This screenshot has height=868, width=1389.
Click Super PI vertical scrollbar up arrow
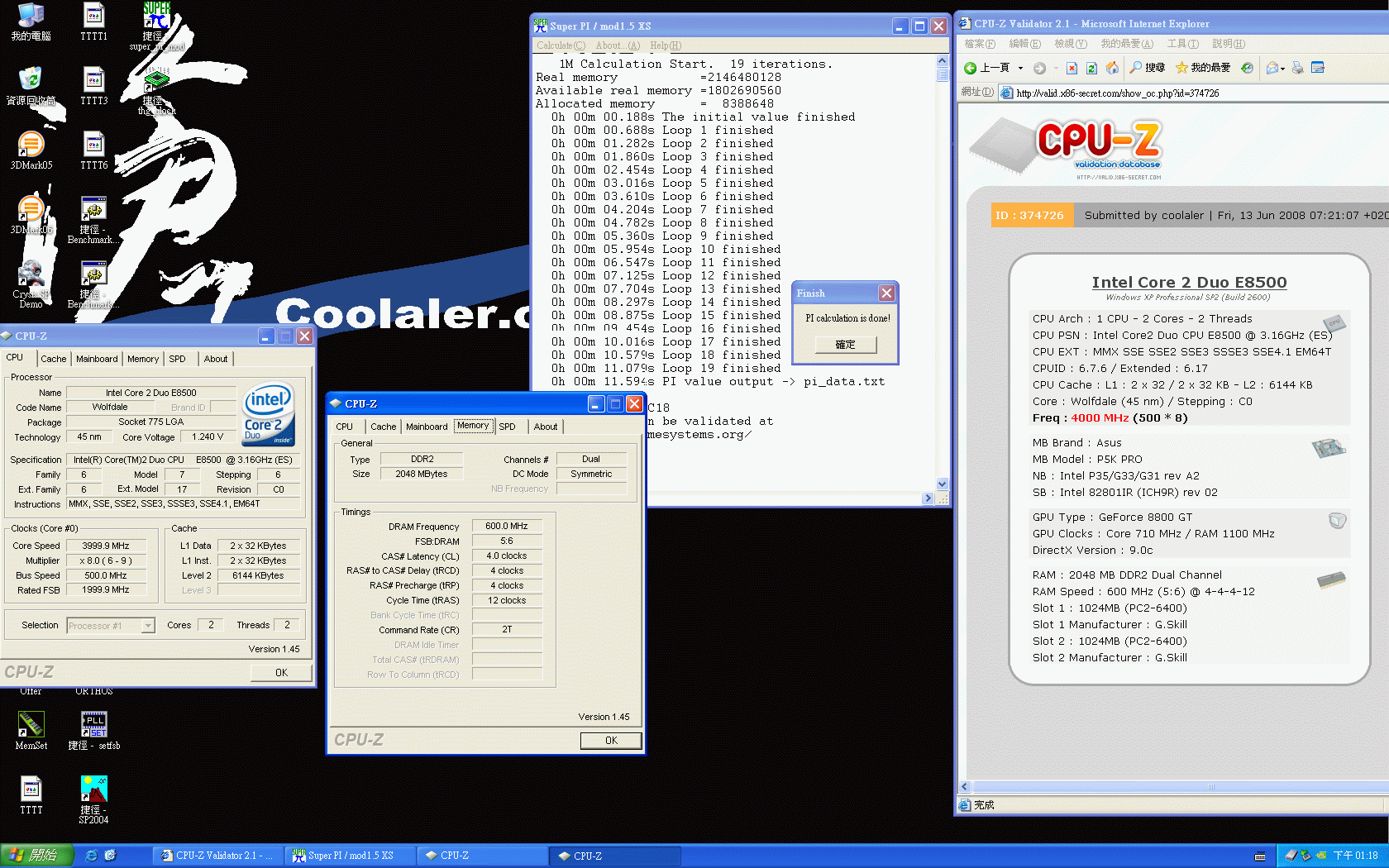[942, 61]
